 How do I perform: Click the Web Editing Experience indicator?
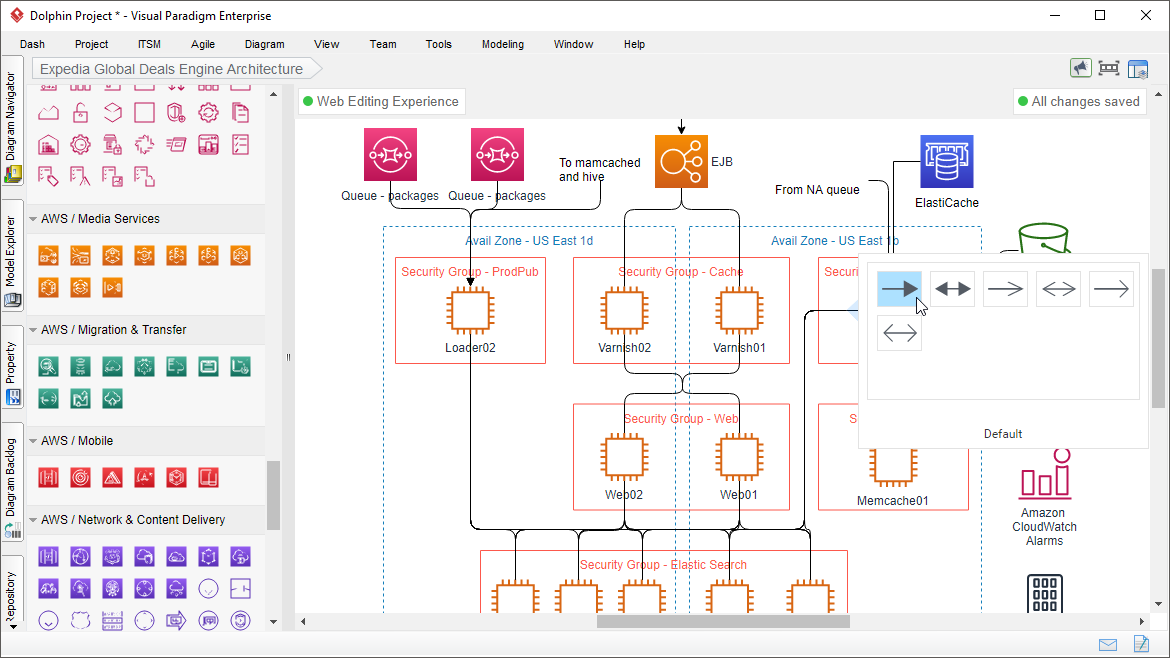click(x=381, y=101)
